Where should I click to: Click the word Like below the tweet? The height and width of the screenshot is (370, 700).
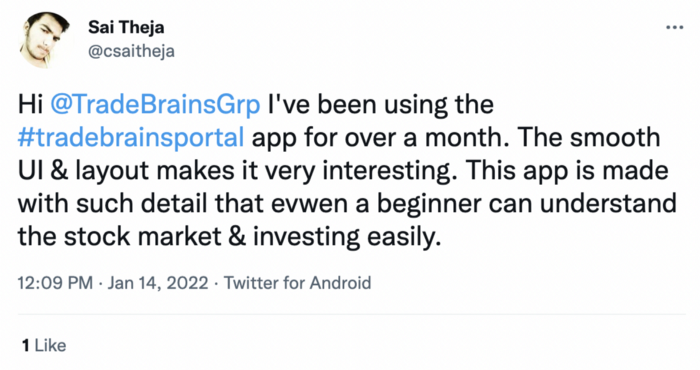50,345
